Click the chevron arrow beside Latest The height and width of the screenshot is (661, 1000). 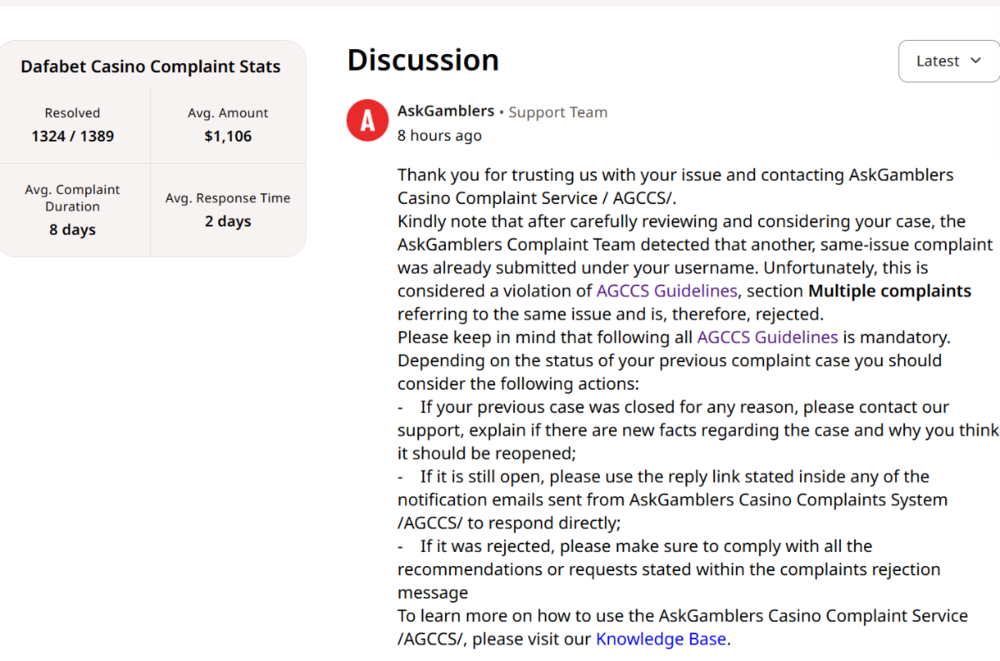[x=976, y=61]
